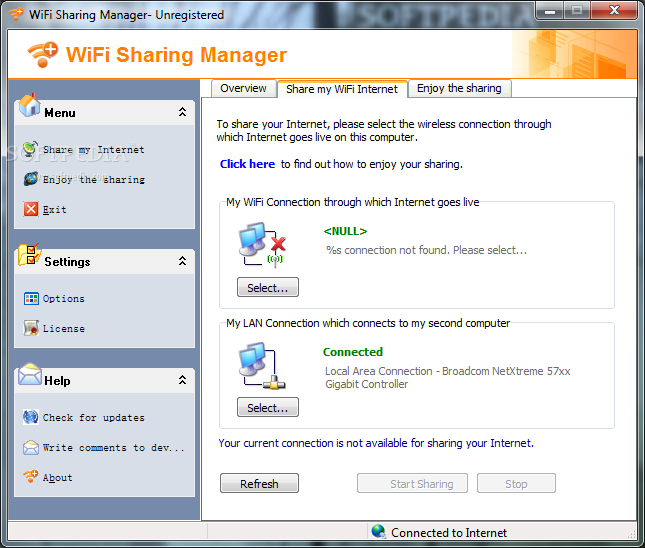The image size is (645, 548).
Task: Follow the Click here link
Action: 247,164
